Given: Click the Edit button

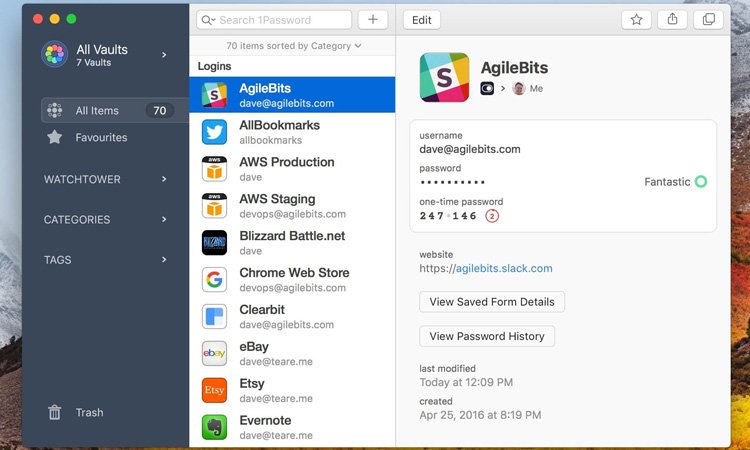Looking at the screenshot, I should coord(422,20).
